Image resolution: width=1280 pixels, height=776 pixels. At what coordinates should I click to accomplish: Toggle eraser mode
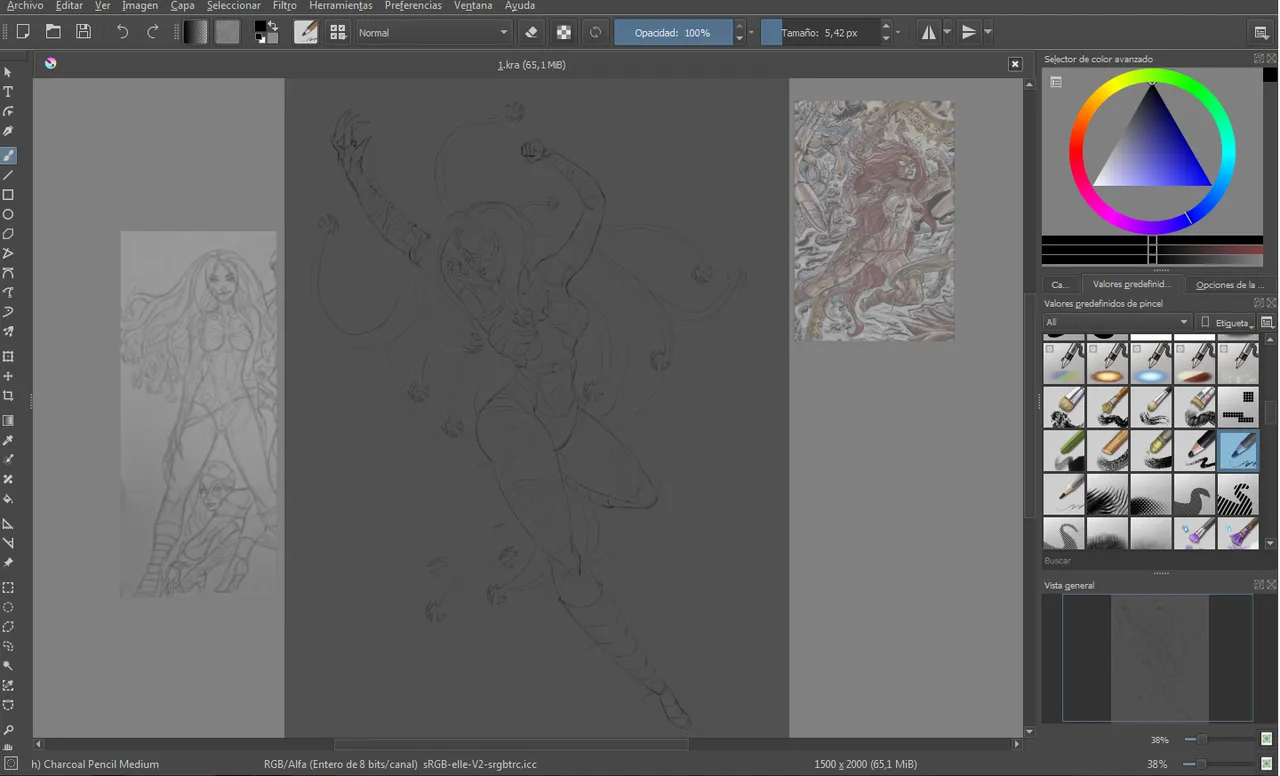coord(531,32)
